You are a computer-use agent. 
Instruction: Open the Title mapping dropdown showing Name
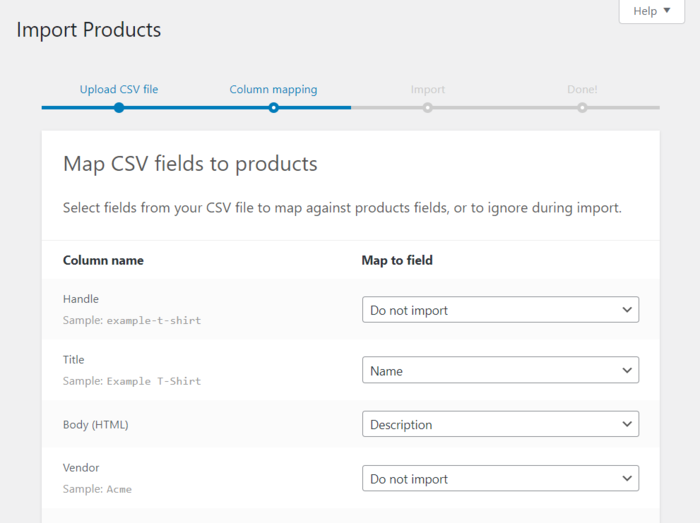[500, 370]
